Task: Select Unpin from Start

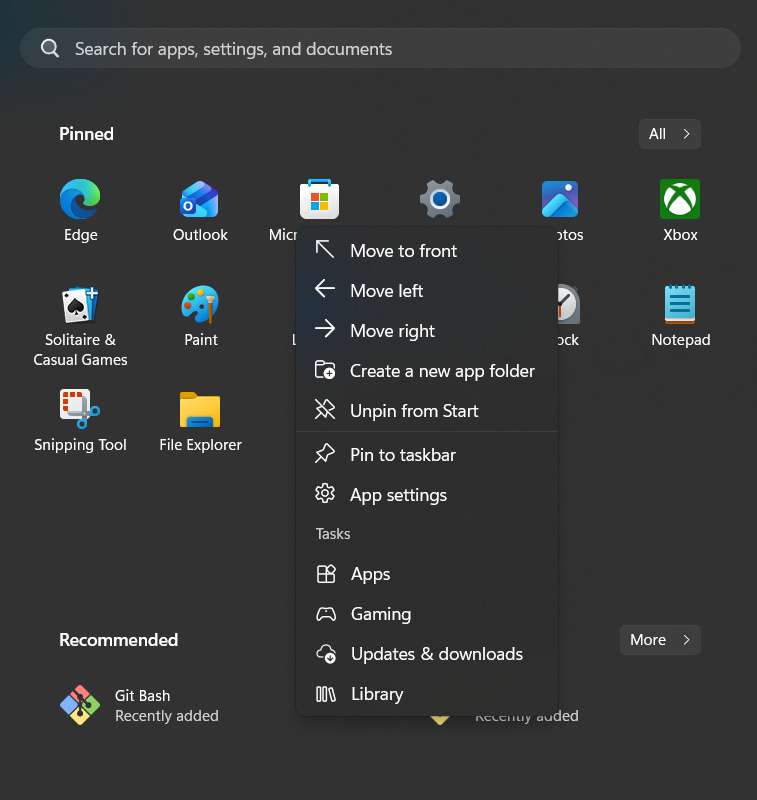Action: click(427, 411)
